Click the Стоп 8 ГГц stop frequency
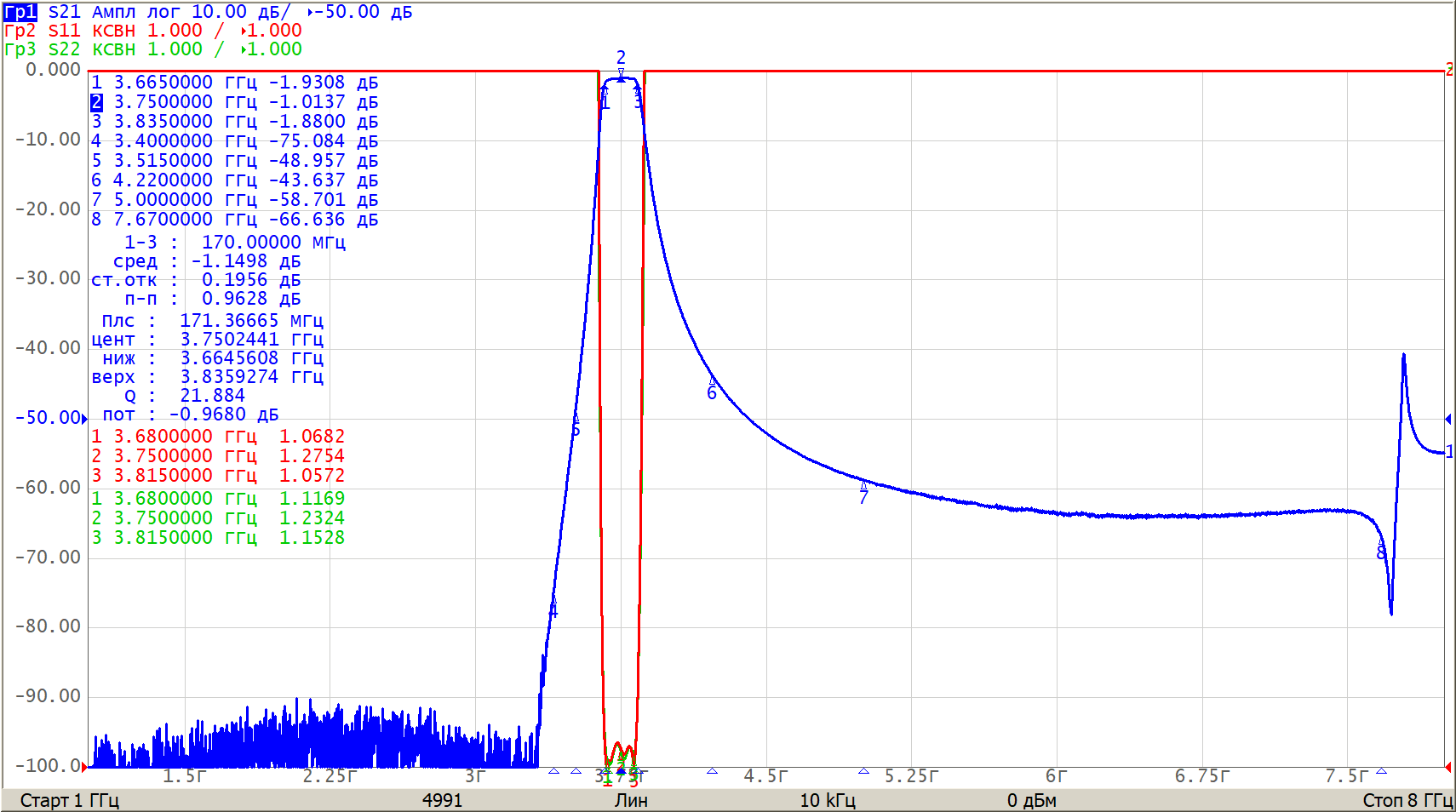The width and height of the screenshot is (1456, 812). point(1407,800)
